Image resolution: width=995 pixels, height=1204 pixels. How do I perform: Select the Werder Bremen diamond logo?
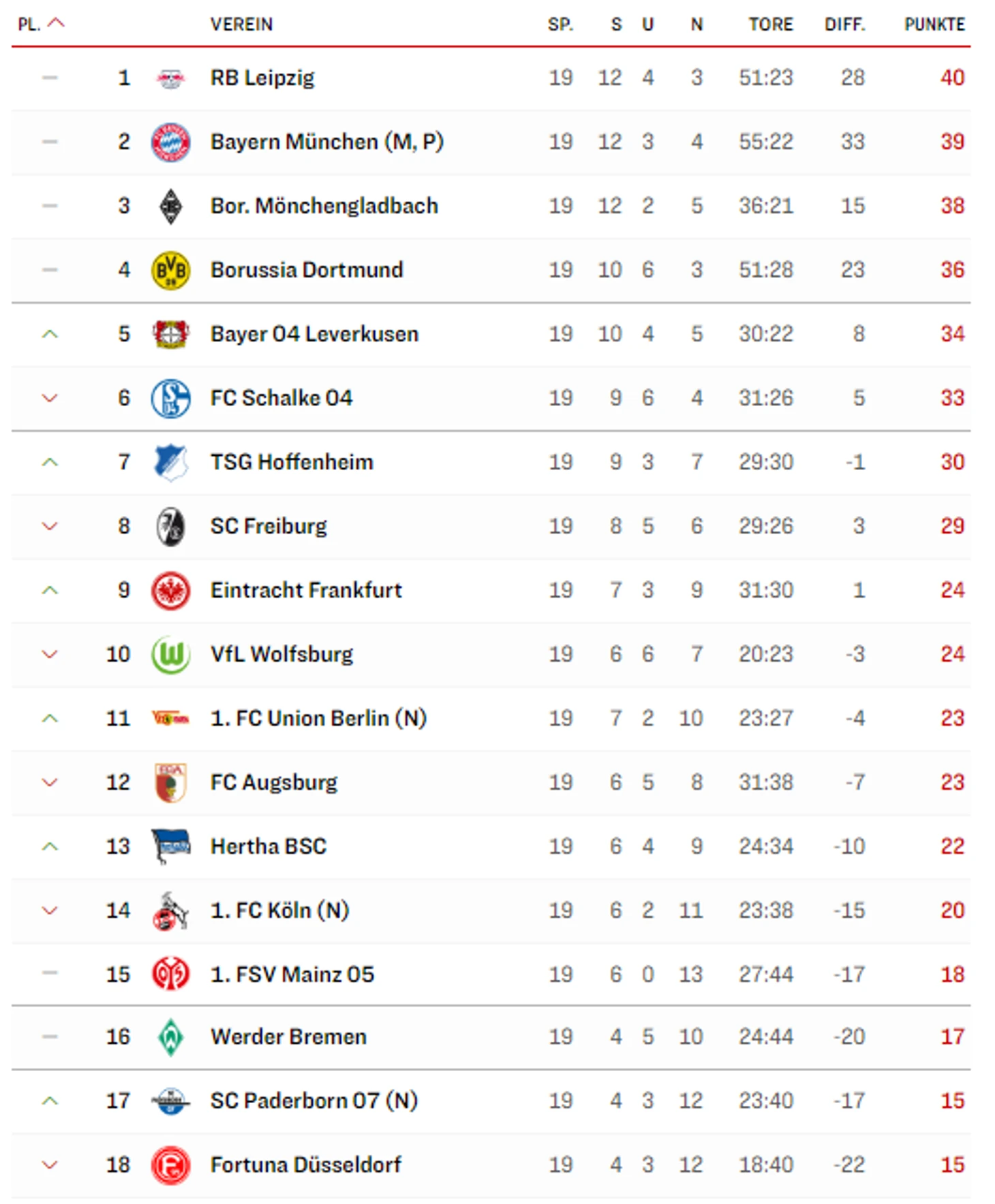coord(170,1038)
